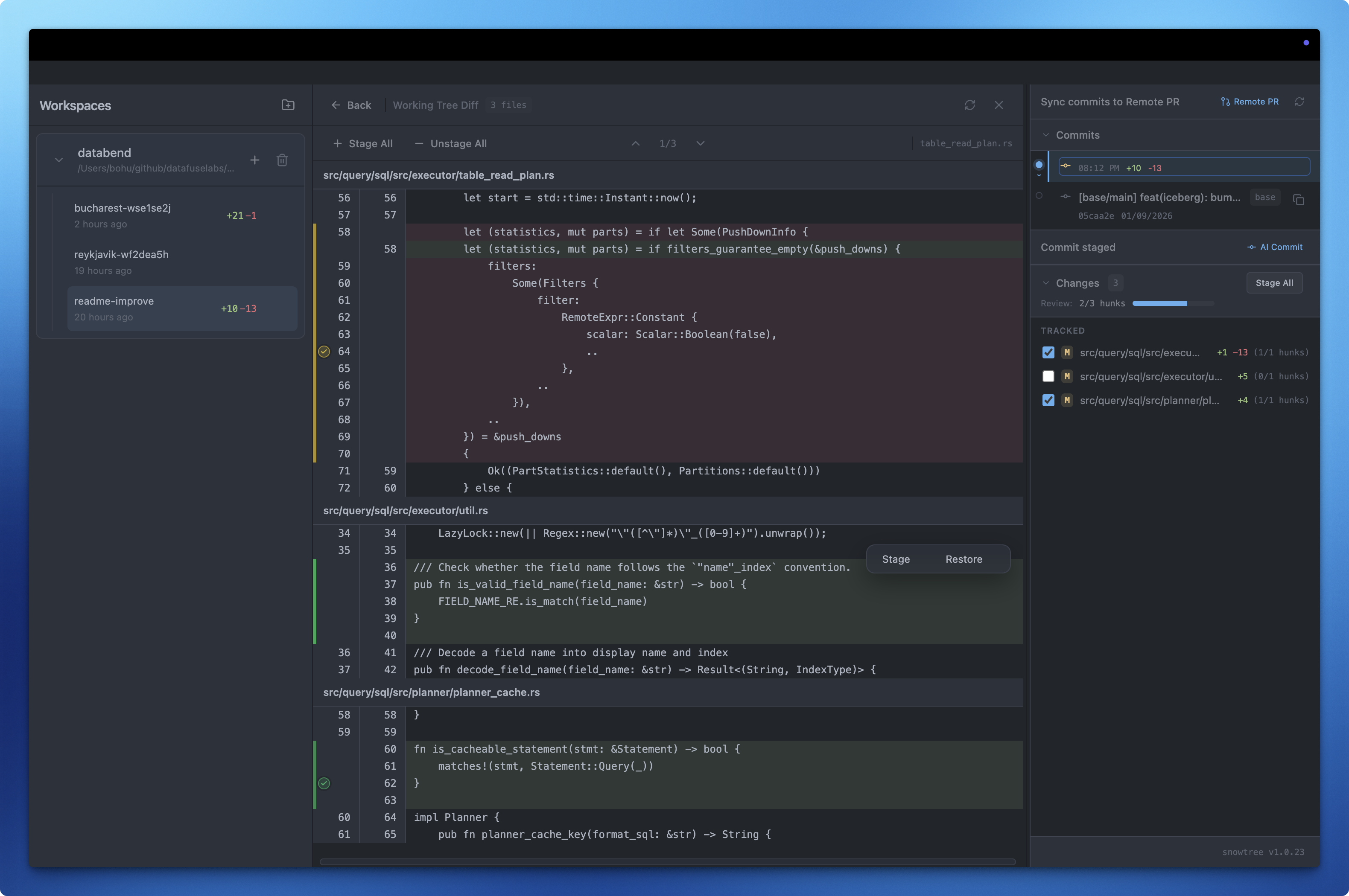Collapse the Changes section
Image resolution: width=1349 pixels, height=896 pixels.
click(1045, 283)
